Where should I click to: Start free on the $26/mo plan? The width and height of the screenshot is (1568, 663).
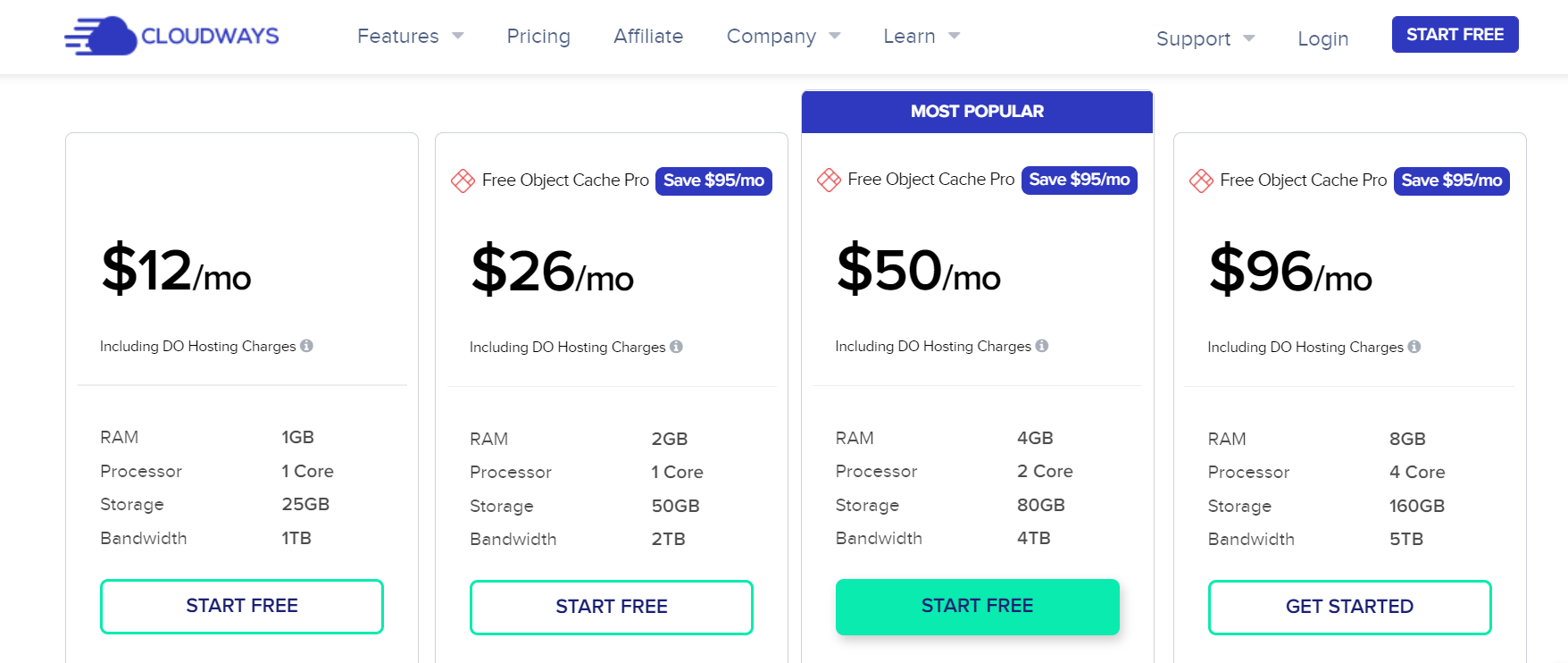click(x=612, y=607)
